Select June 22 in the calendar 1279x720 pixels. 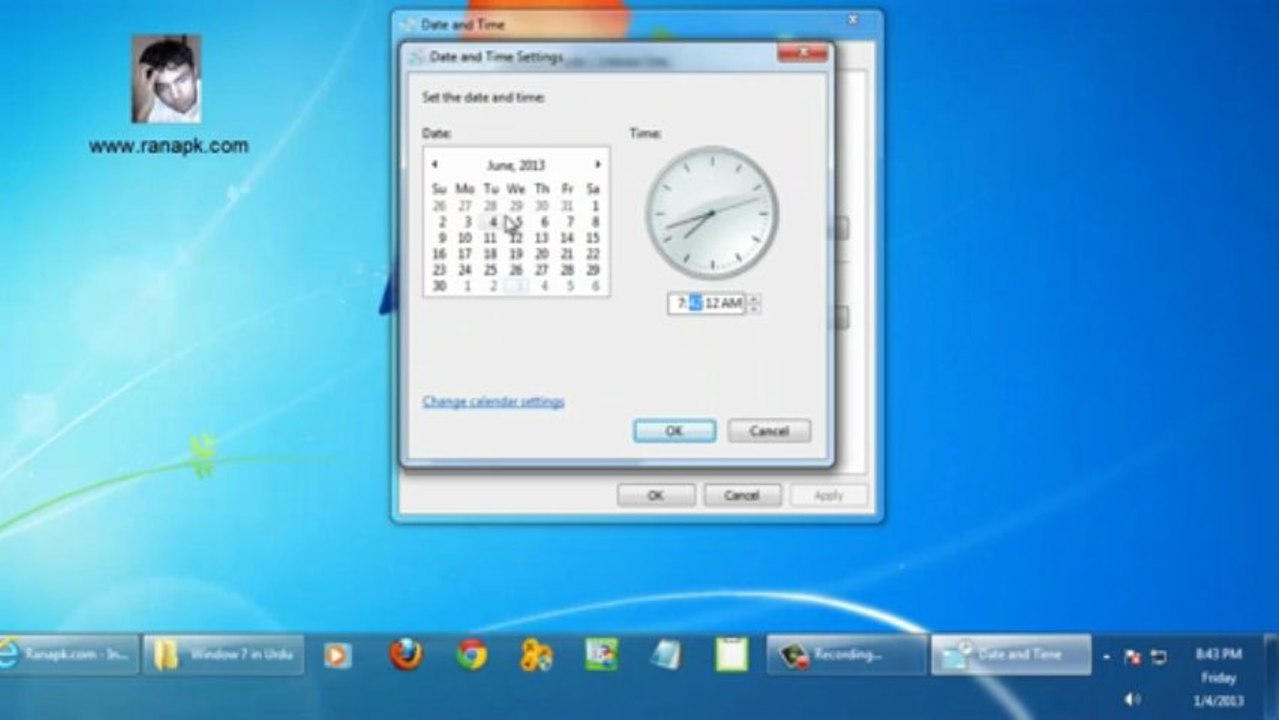593,254
